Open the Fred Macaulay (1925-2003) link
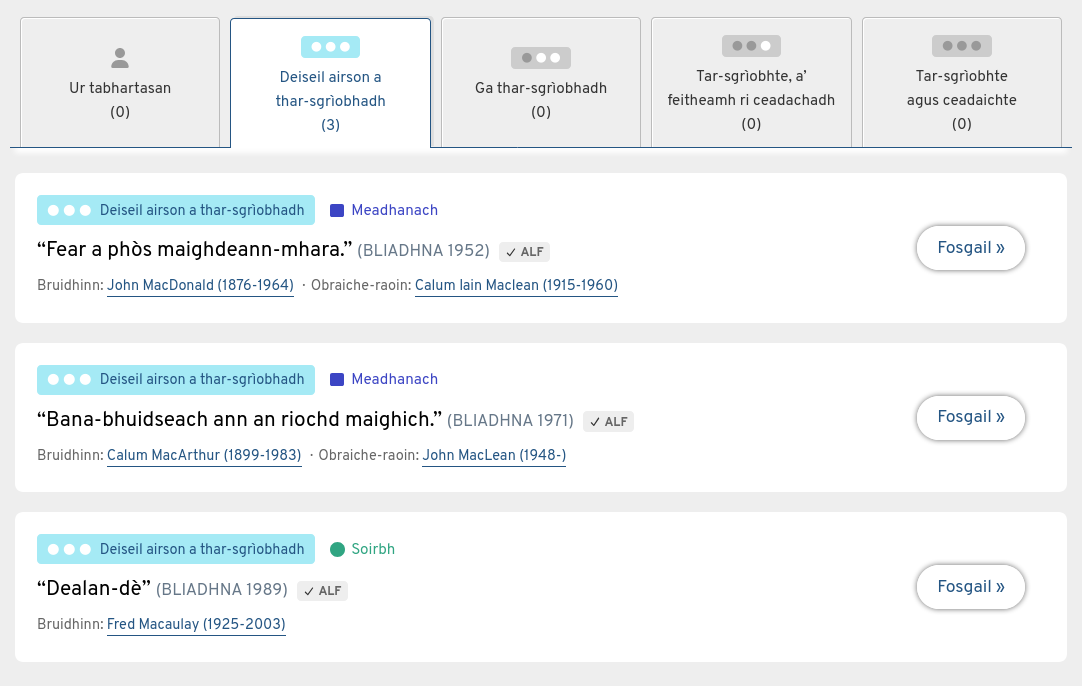 point(196,625)
